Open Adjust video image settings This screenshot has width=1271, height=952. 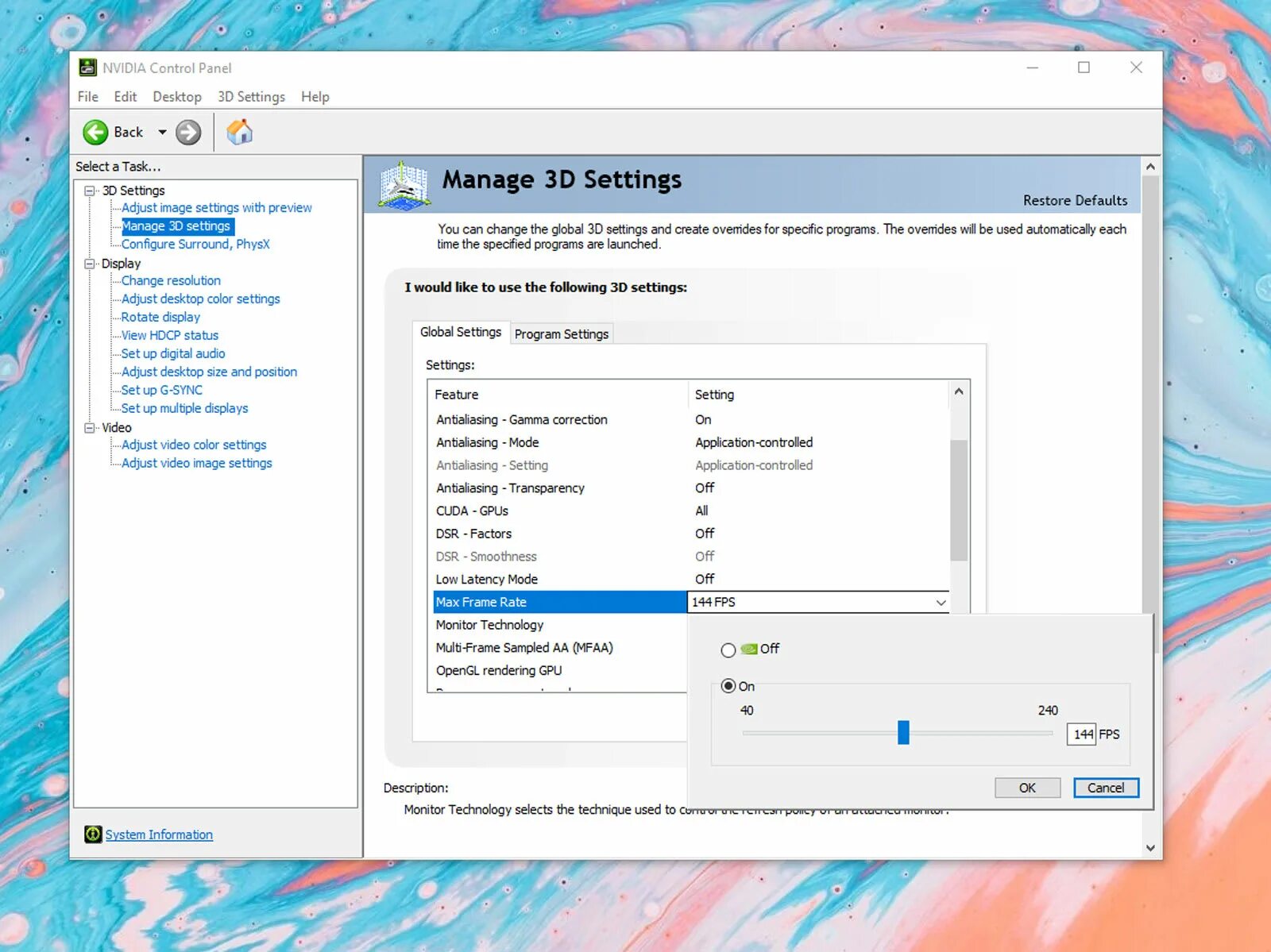pyautogui.click(x=196, y=463)
